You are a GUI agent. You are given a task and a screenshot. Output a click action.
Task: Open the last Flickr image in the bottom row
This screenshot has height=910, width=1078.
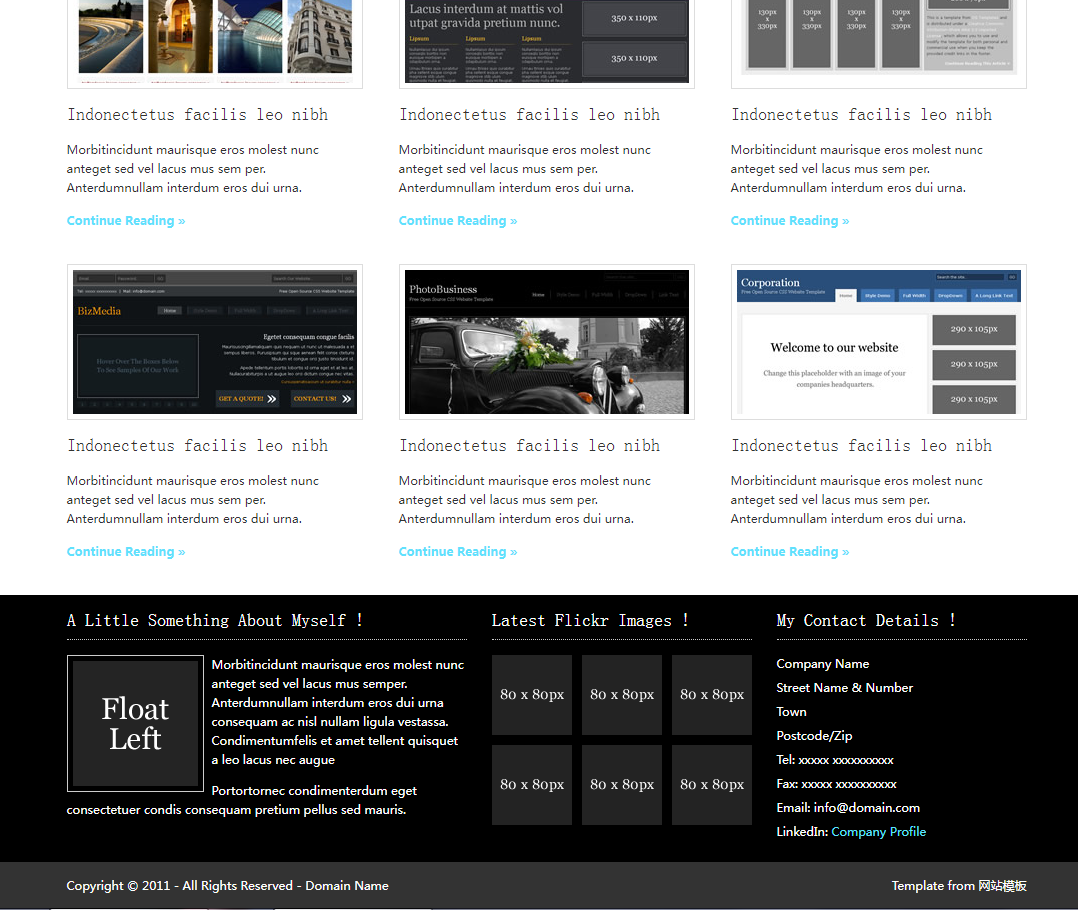712,785
